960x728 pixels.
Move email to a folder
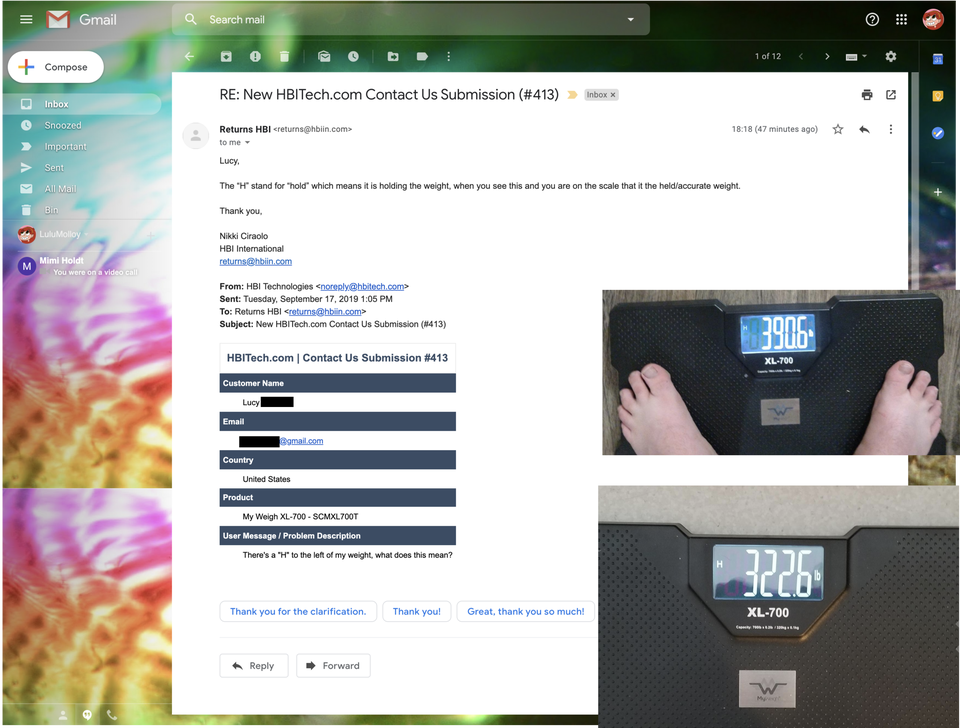coord(393,56)
